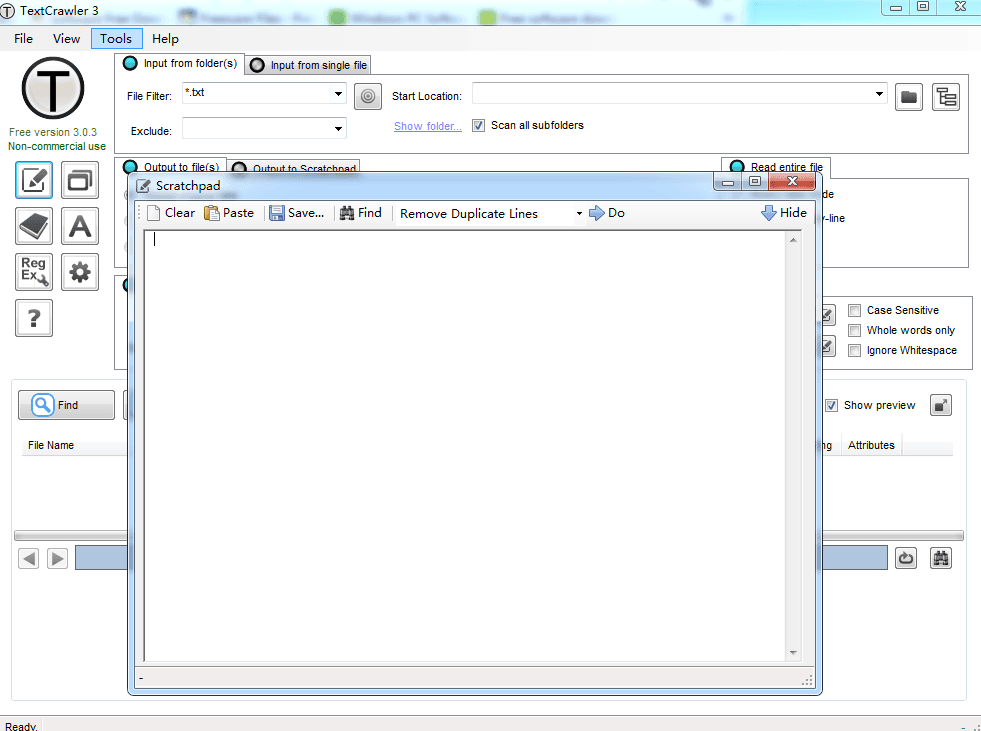The image size is (981, 731).
Task: Click in the Scratchpad text area
Action: 464,446
